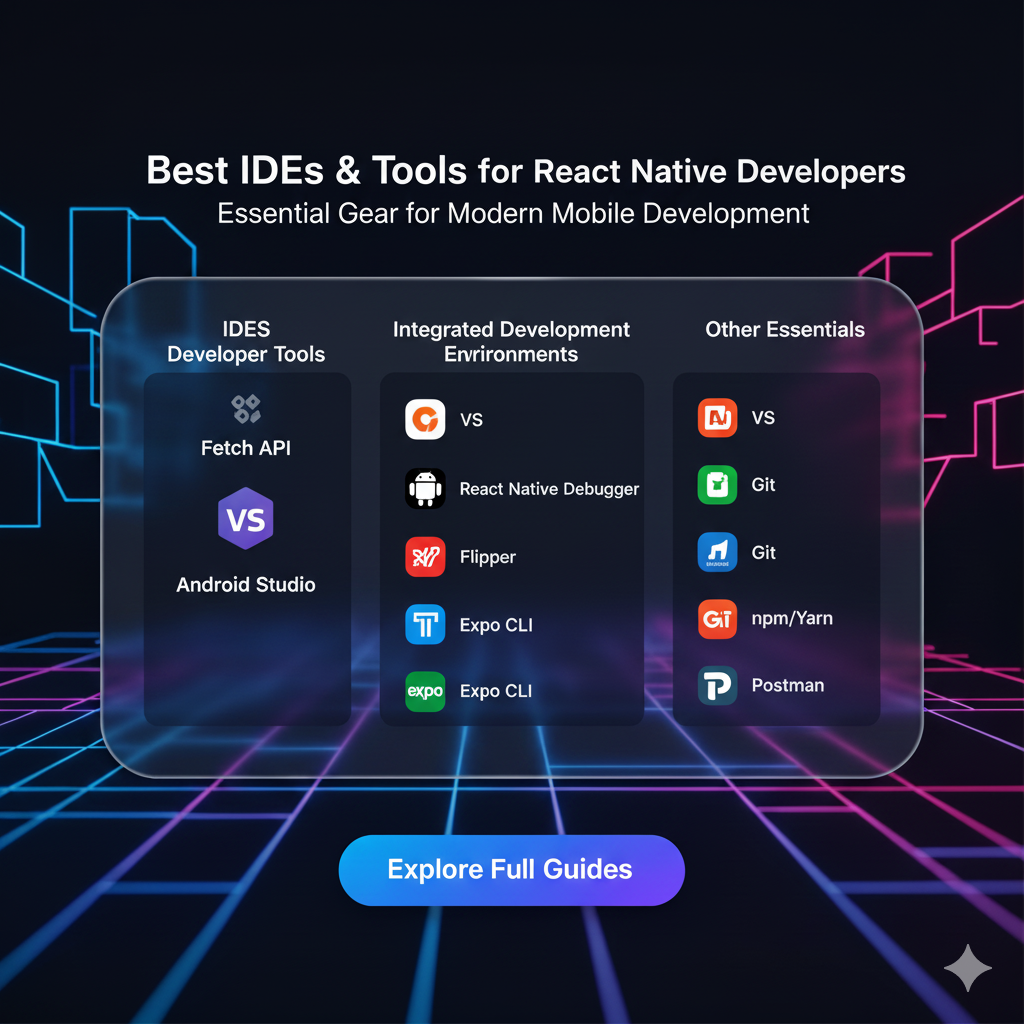Select the Postman icon
Screen dimensions: 1024x1024
pyautogui.click(x=716, y=687)
